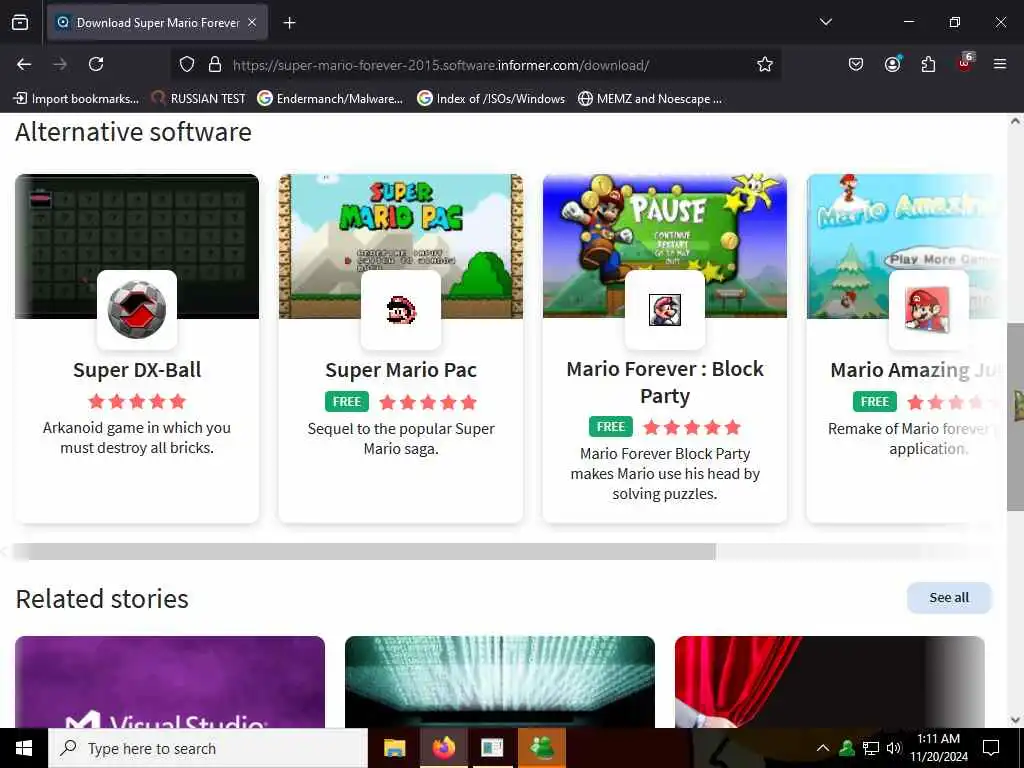Image resolution: width=1024 pixels, height=768 pixels.
Task: Open File Explorer from the taskbar
Action: pos(394,748)
